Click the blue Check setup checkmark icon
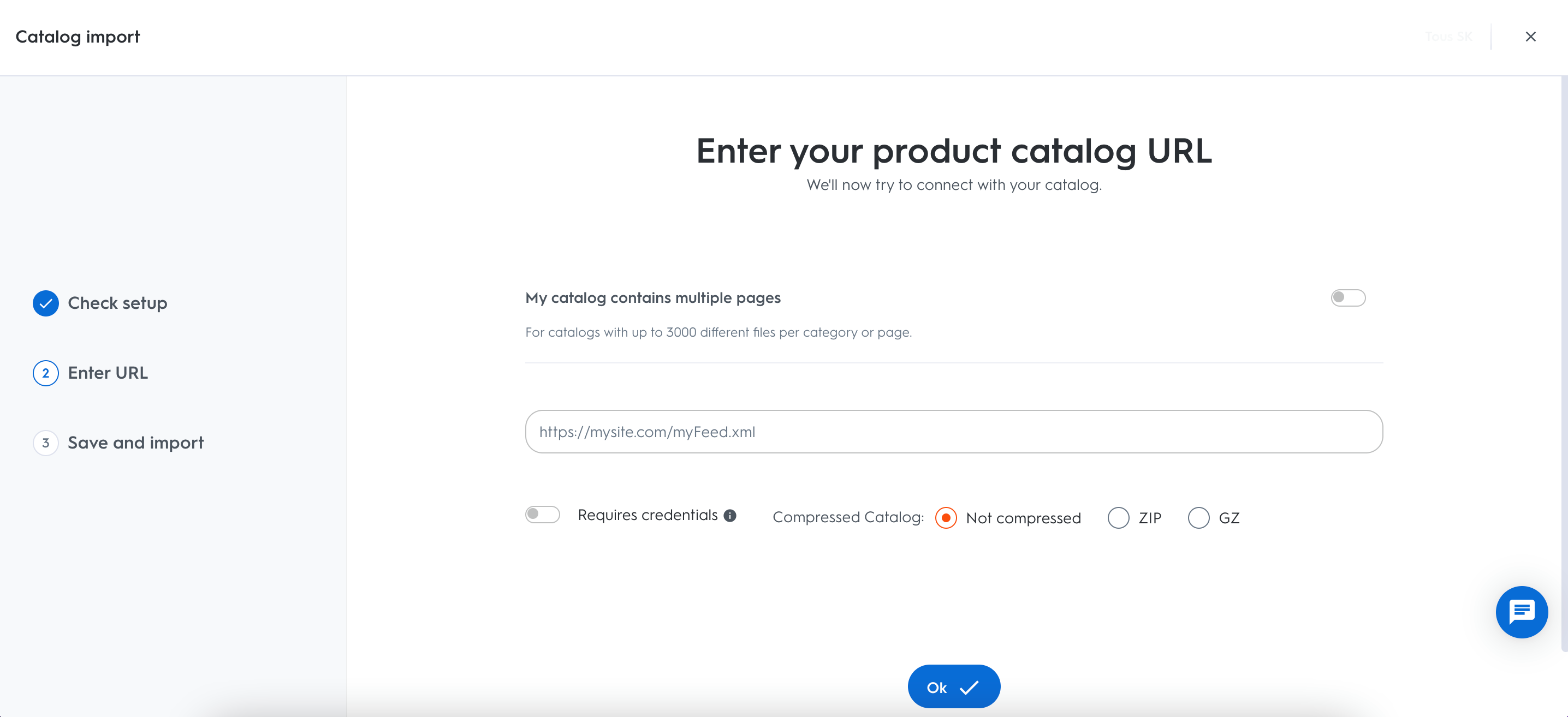The height and width of the screenshot is (717, 1568). coord(46,303)
